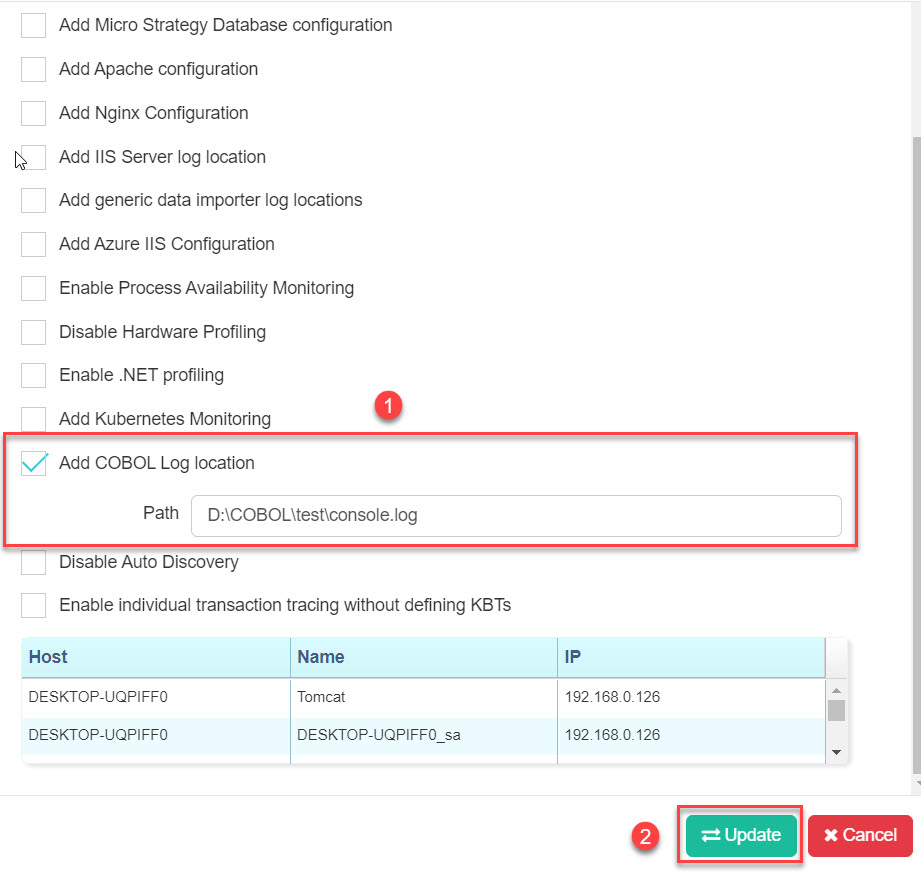Click the Host column header
This screenshot has width=921, height=873.
click(x=156, y=657)
